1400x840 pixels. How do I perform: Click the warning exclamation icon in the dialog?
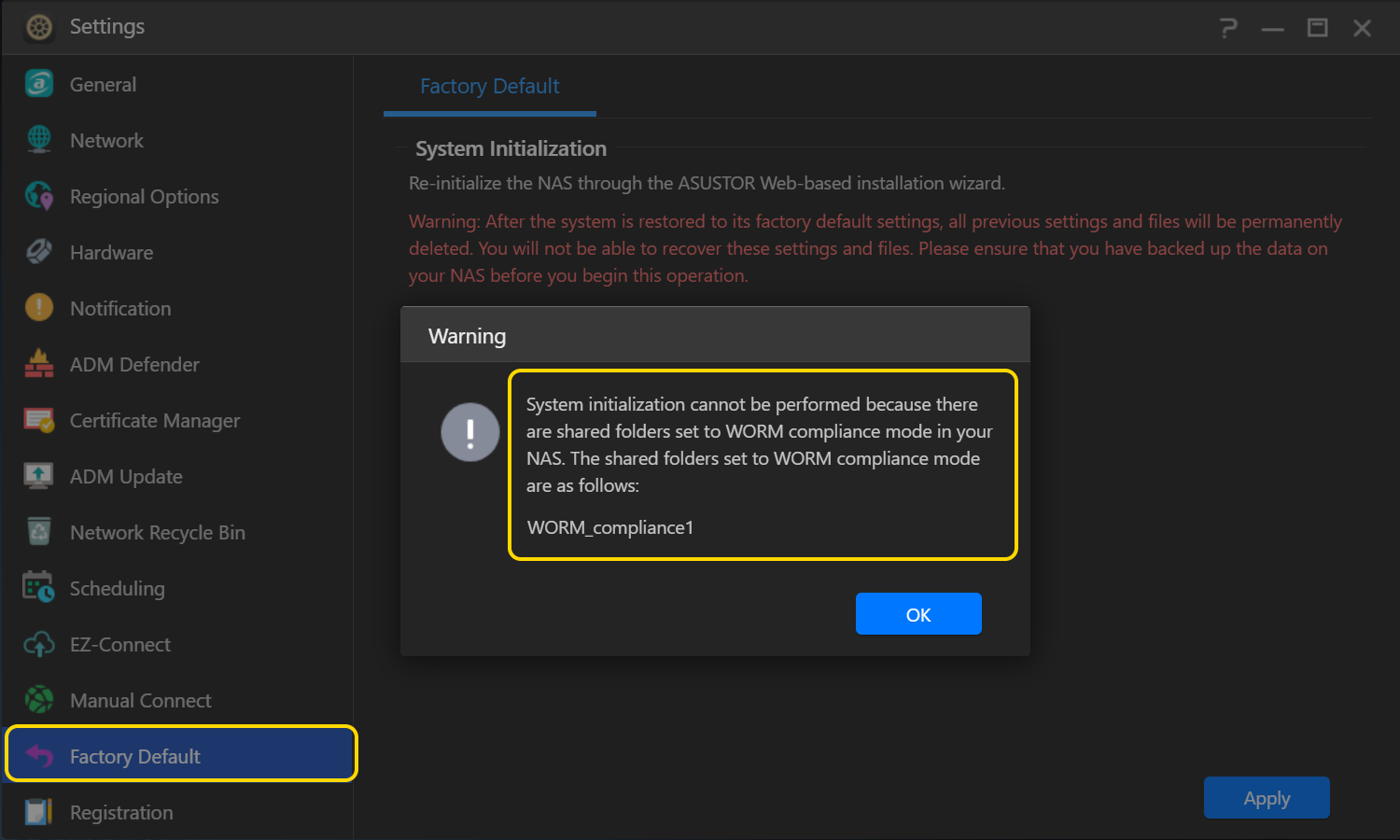(x=469, y=432)
